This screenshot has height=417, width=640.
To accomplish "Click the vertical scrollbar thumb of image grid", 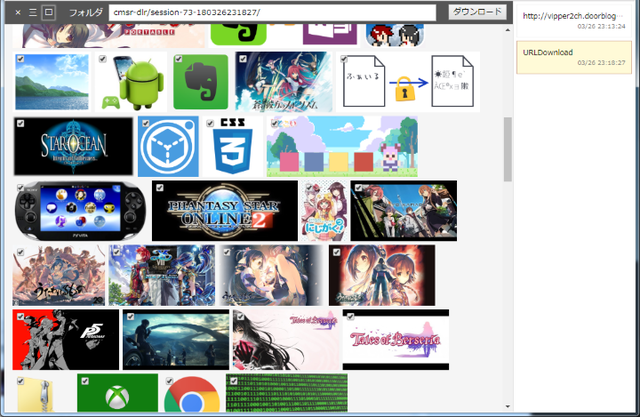I will click(508, 149).
